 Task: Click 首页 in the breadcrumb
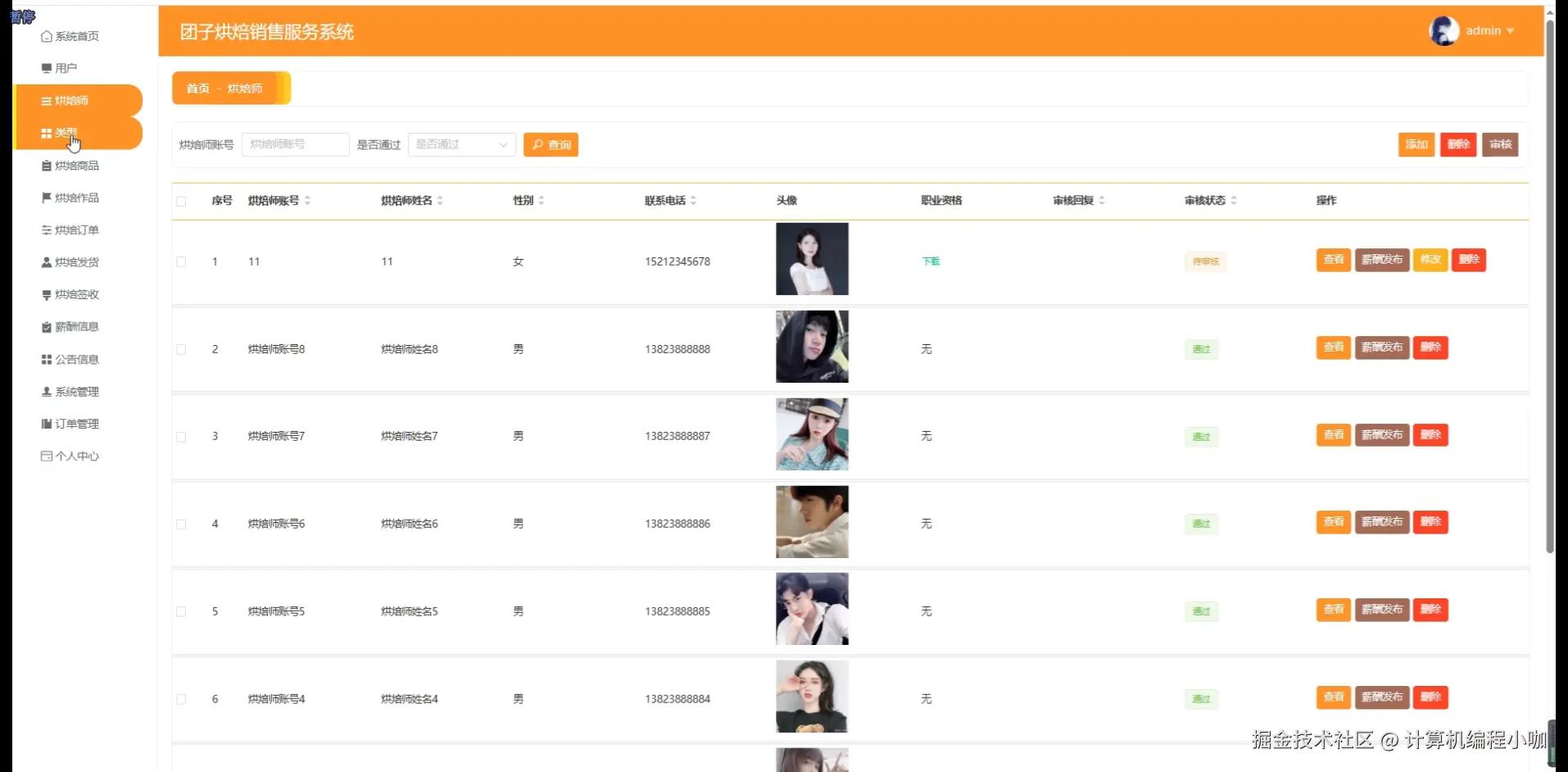(x=198, y=89)
